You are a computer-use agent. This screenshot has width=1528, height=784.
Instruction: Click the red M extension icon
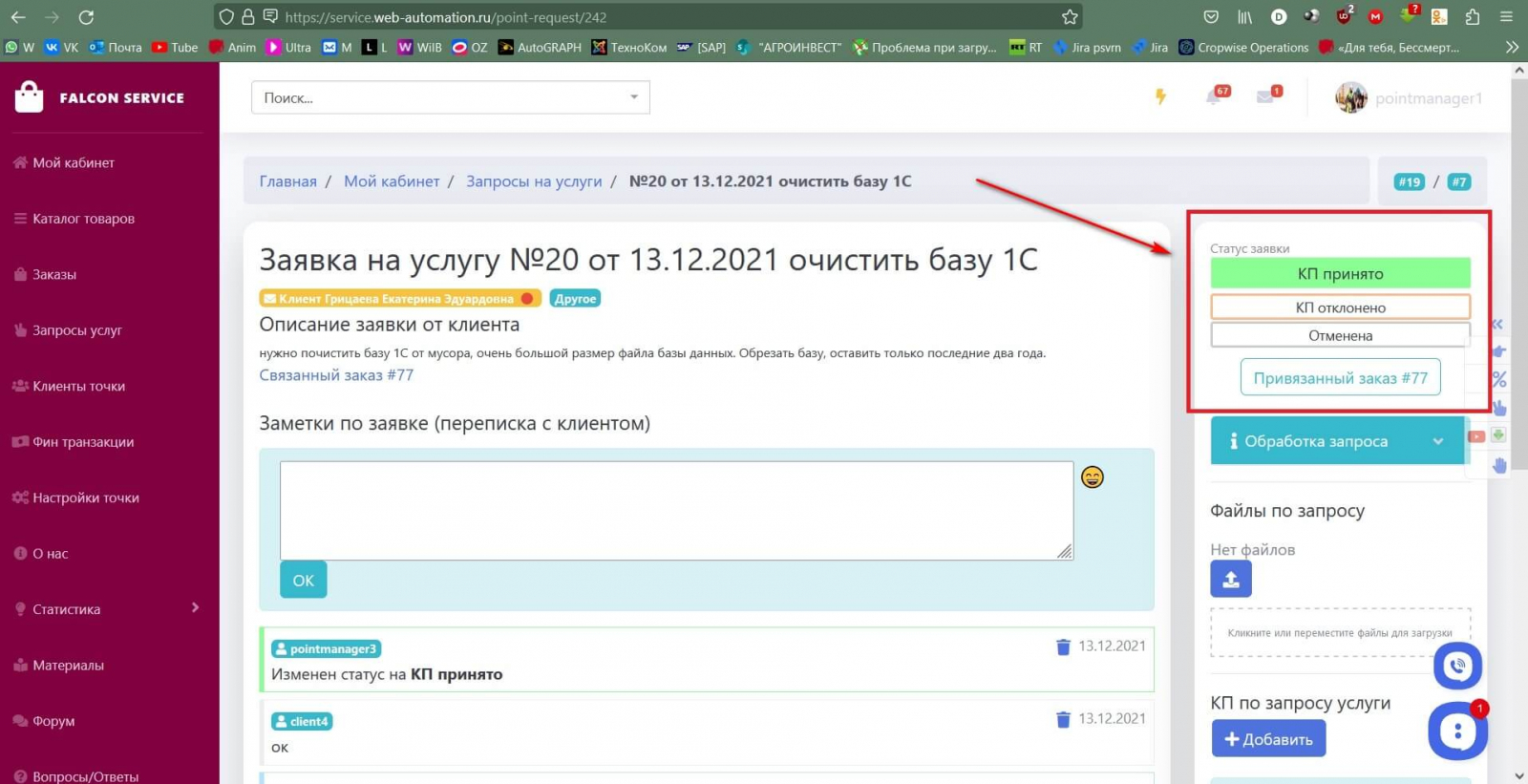pos(1375,17)
